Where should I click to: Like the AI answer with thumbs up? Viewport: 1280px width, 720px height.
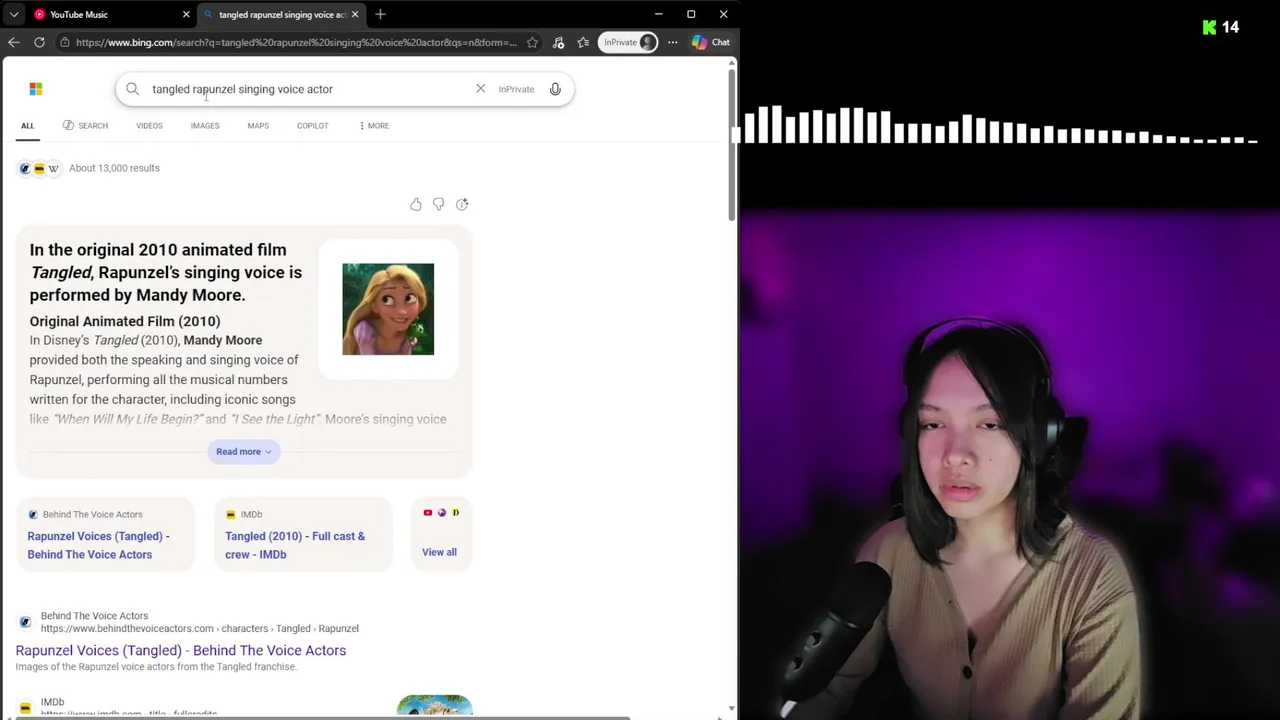[x=416, y=204]
